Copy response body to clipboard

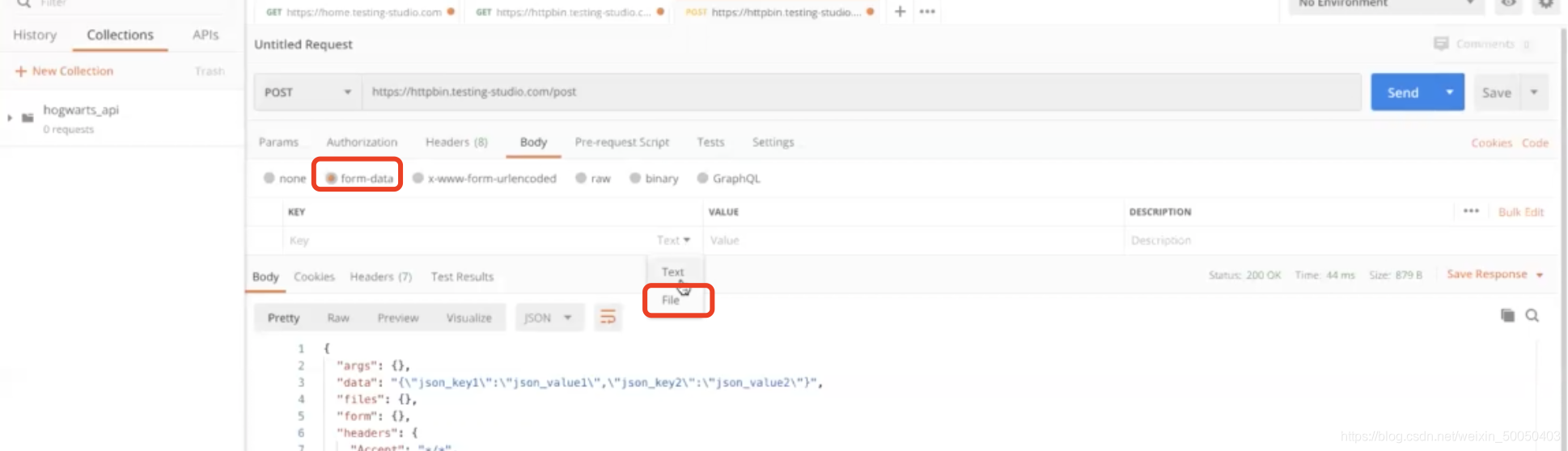coord(1507,315)
